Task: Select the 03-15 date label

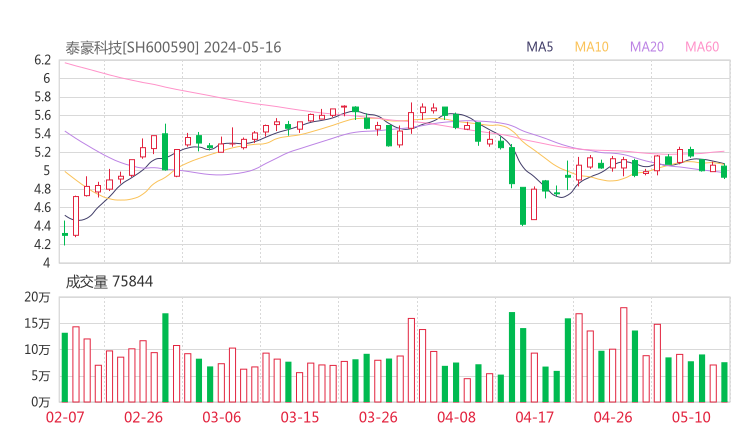Action: 300,417
